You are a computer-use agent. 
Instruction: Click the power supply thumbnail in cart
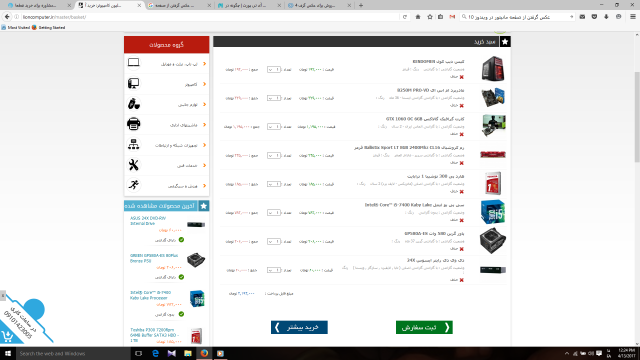[x=493, y=241]
